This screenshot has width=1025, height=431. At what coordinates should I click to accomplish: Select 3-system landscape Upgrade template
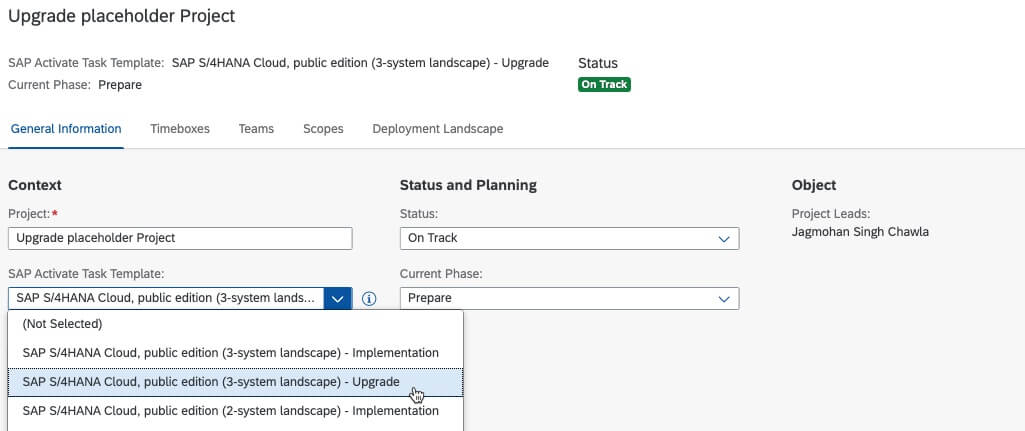pos(235,382)
